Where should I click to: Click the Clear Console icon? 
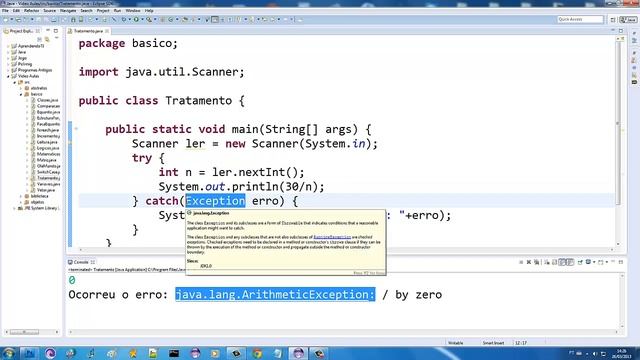547,262
